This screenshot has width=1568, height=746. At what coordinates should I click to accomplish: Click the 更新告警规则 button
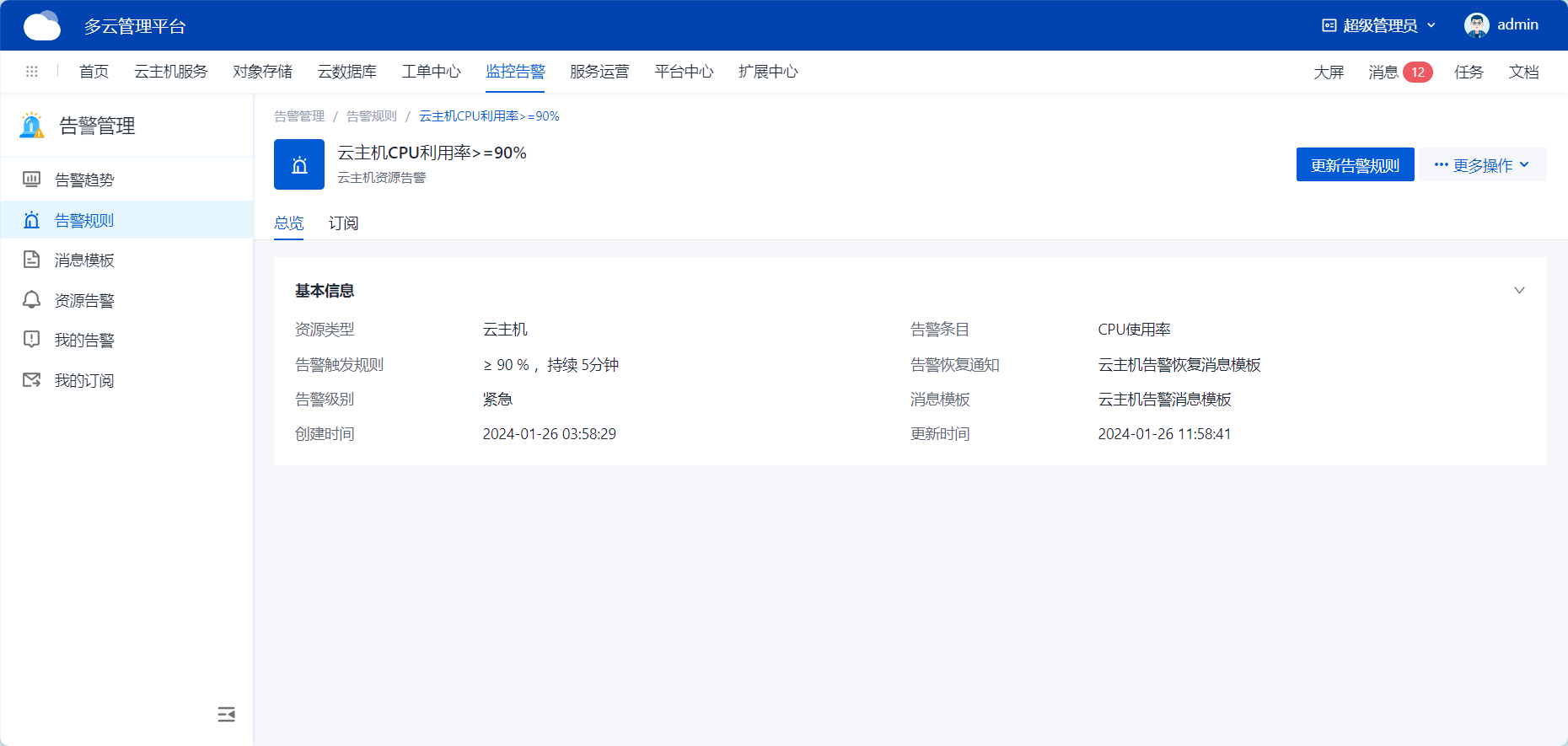click(x=1355, y=165)
